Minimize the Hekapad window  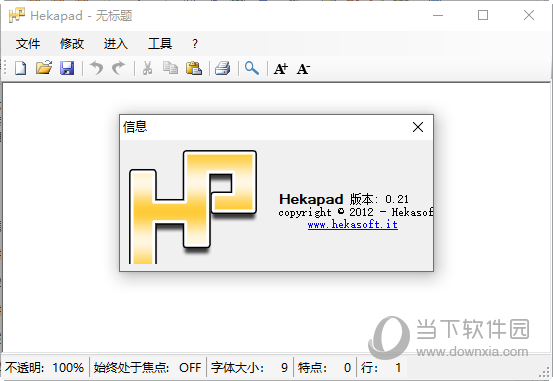click(x=438, y=16)
